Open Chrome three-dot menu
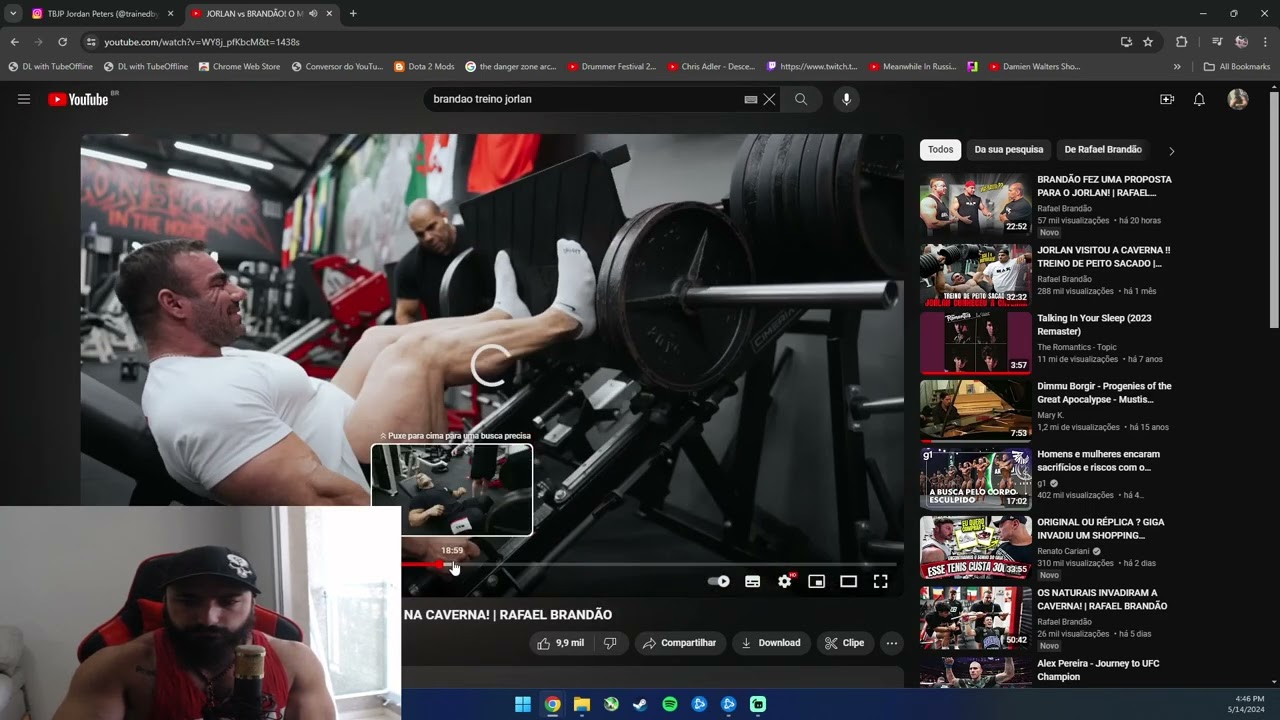 (1265, 42)
